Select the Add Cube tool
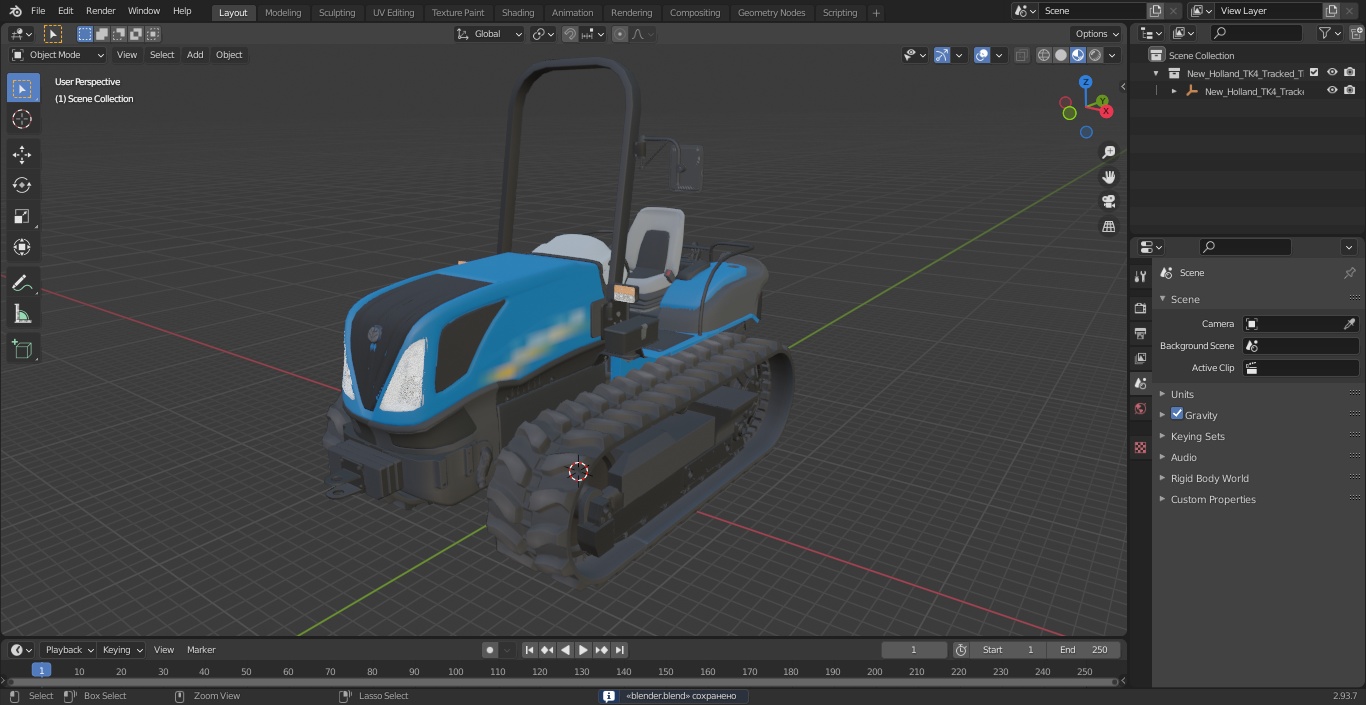Viewport: 1366px width, 705px height. pos(22,350)
